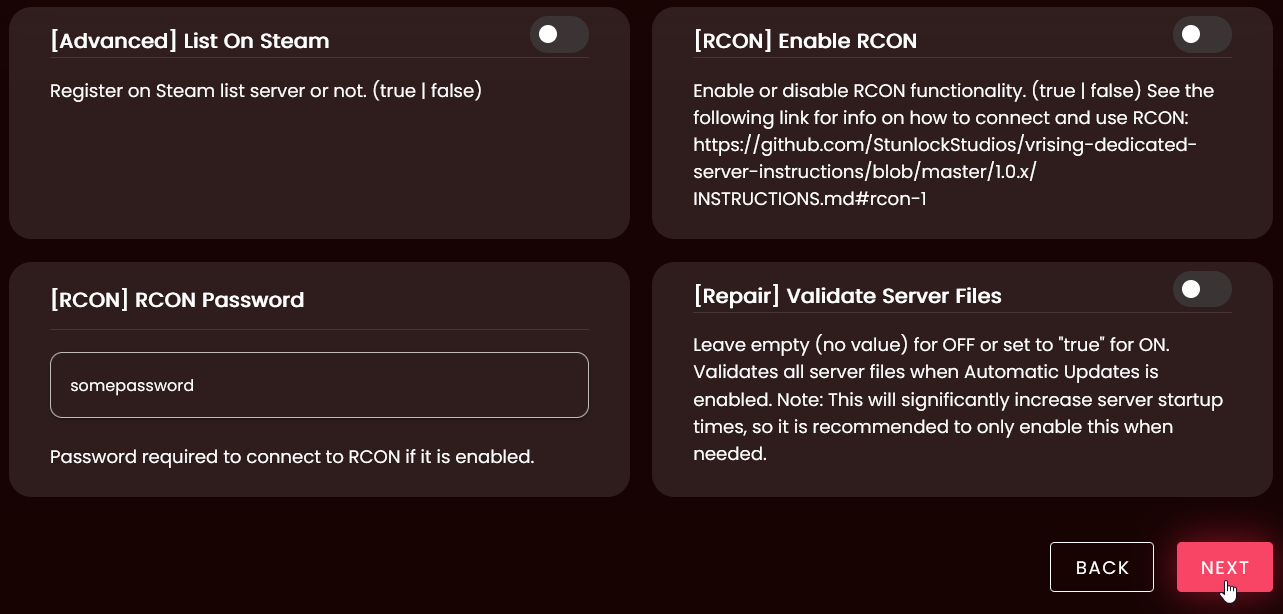Click the "[Repair] Validate Server Files" heading
This screenshot has height=614, width=1283.
pyautogui.click(x=847, y=296)
